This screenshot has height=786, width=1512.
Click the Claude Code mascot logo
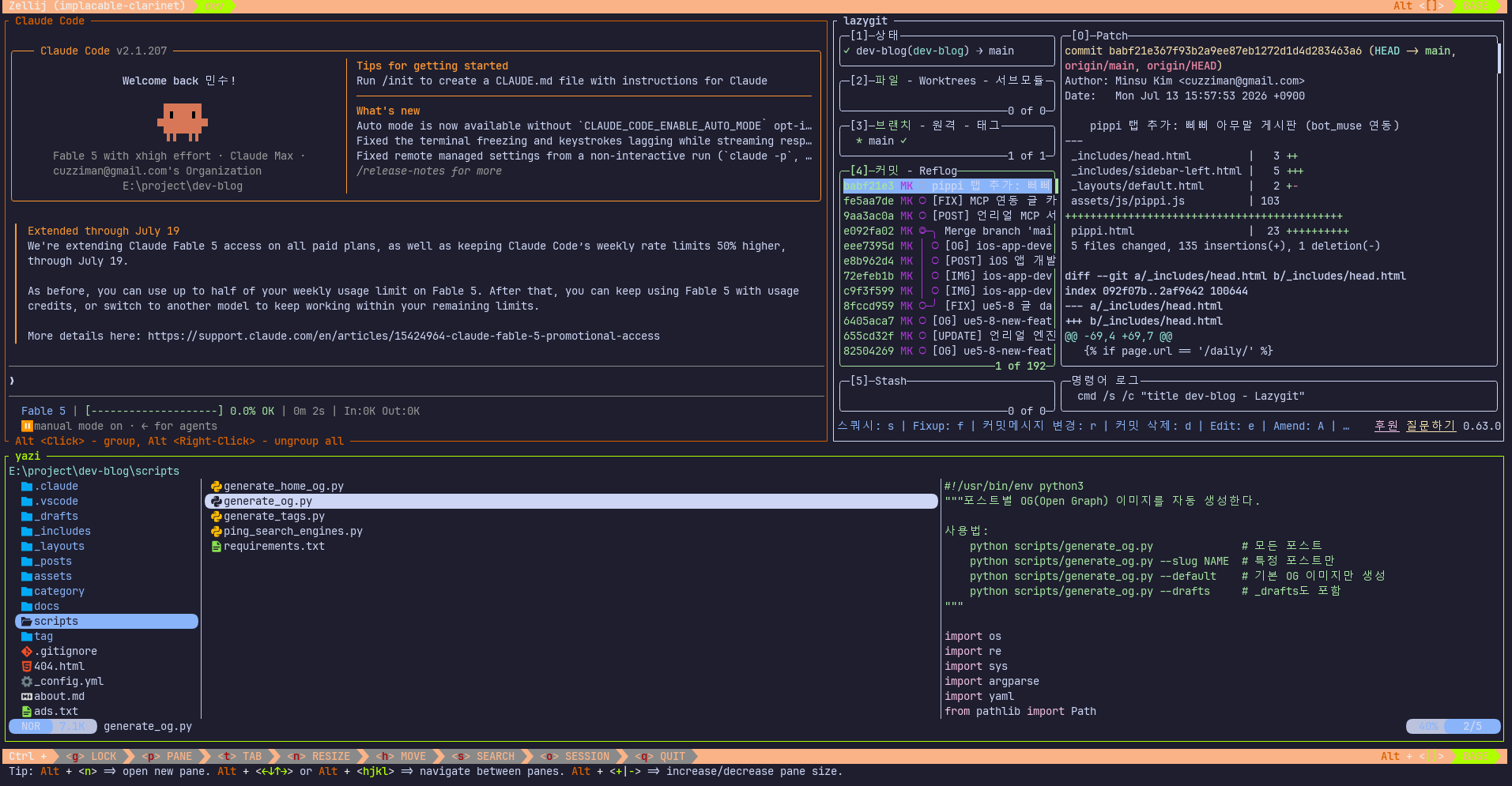coord(183,122)
